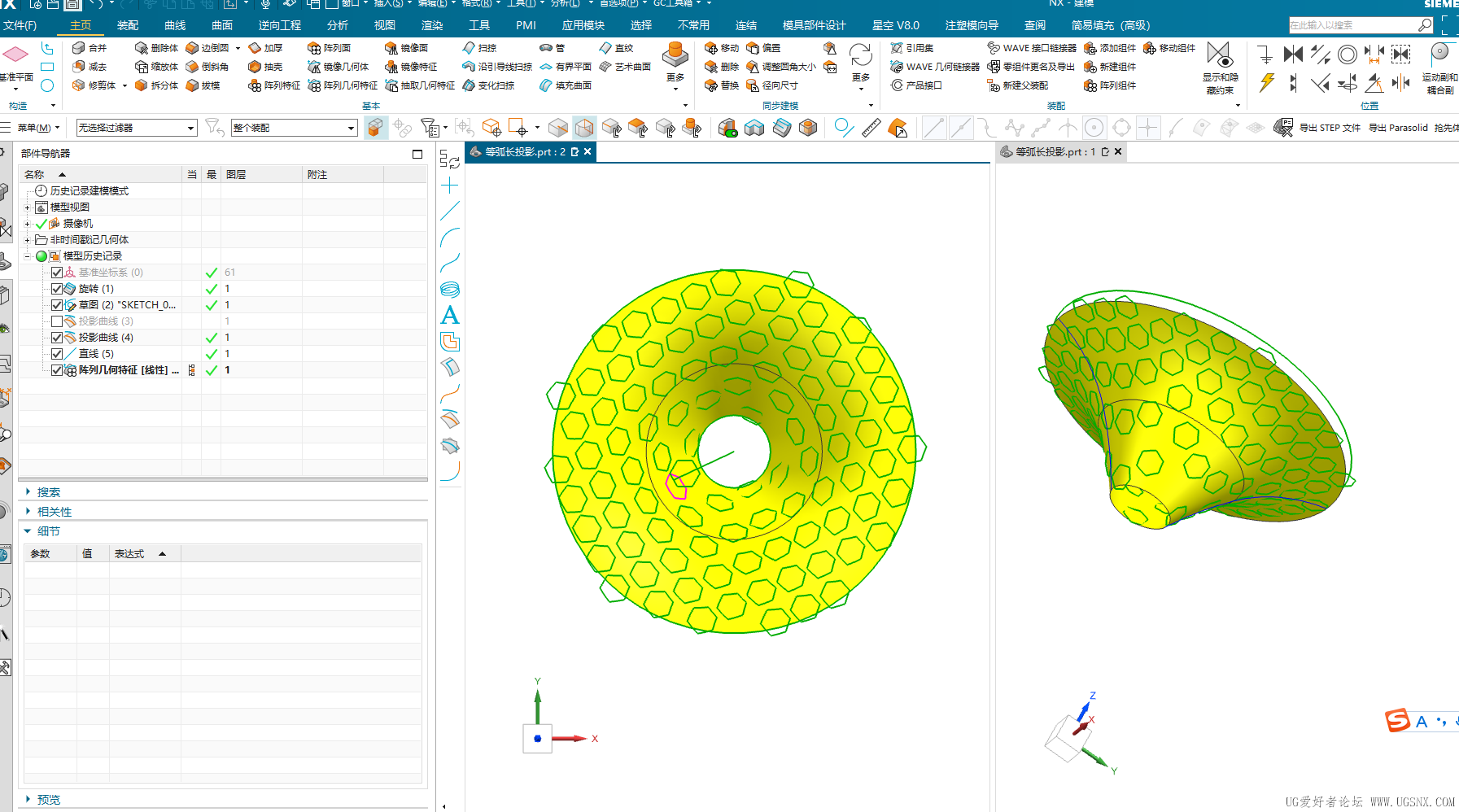Click the 阵列几何特征 ribbon tool
The image size is (1459, 812).
(342, 85)
